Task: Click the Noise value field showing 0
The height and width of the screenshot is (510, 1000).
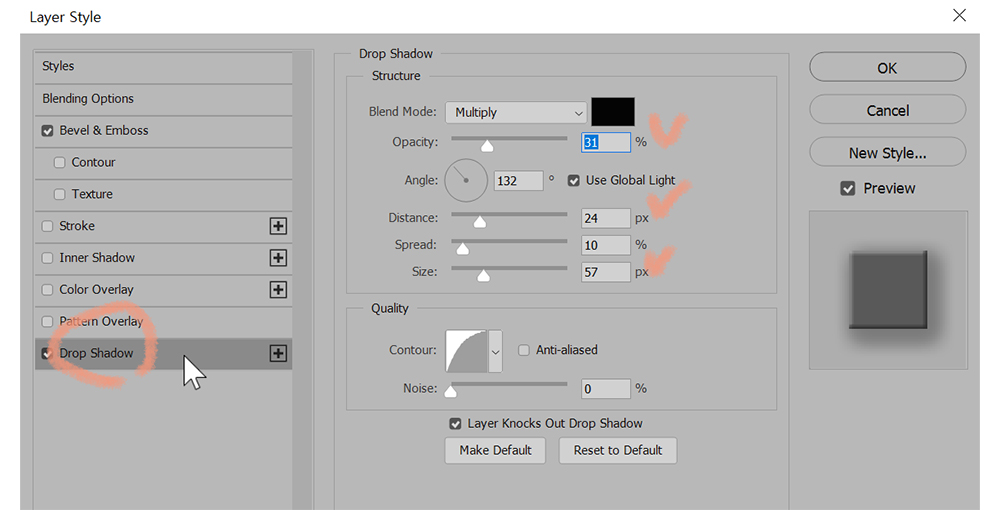Action: pos(606,389)
